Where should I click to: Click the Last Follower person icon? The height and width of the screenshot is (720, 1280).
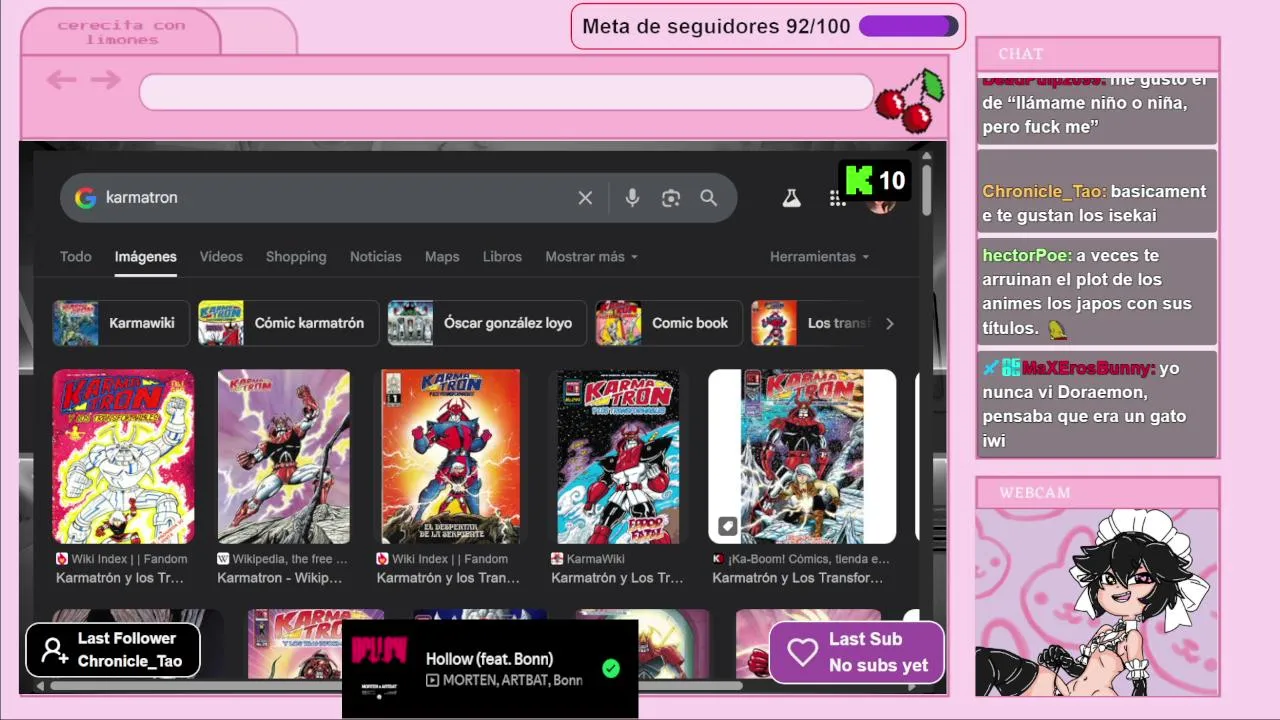pos(55,651)
